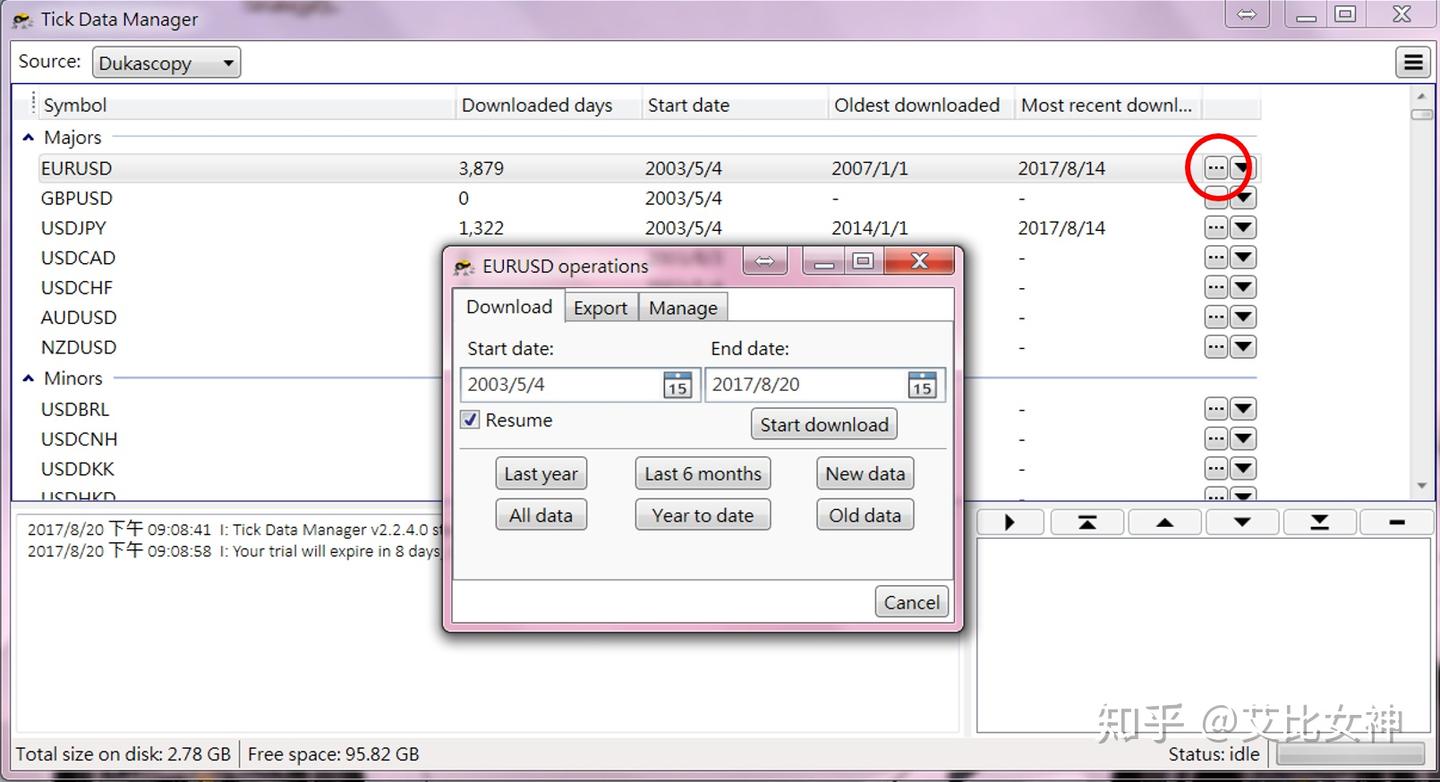
Task: Choose the Last year date preset
Action: 541,474
